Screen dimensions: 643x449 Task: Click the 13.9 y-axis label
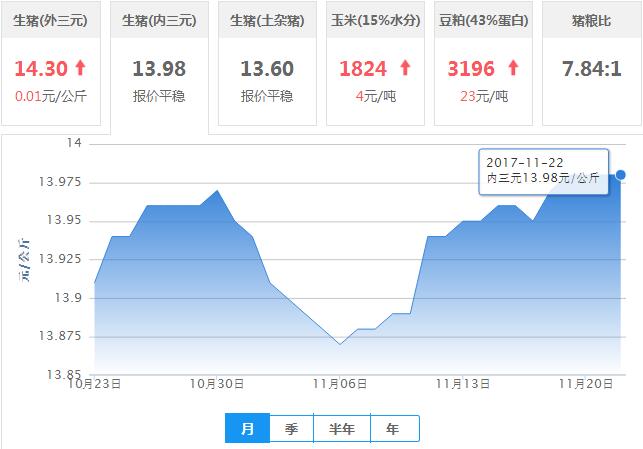(x=68, y=297)
